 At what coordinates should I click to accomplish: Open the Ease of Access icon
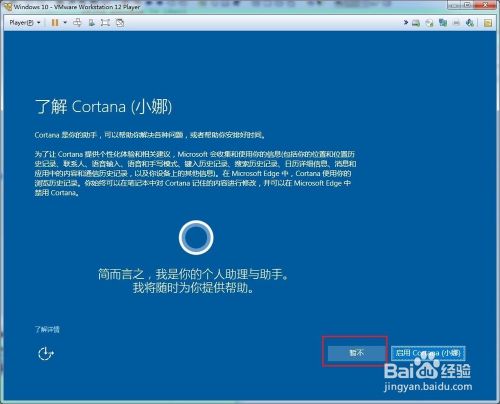(46, 354)
